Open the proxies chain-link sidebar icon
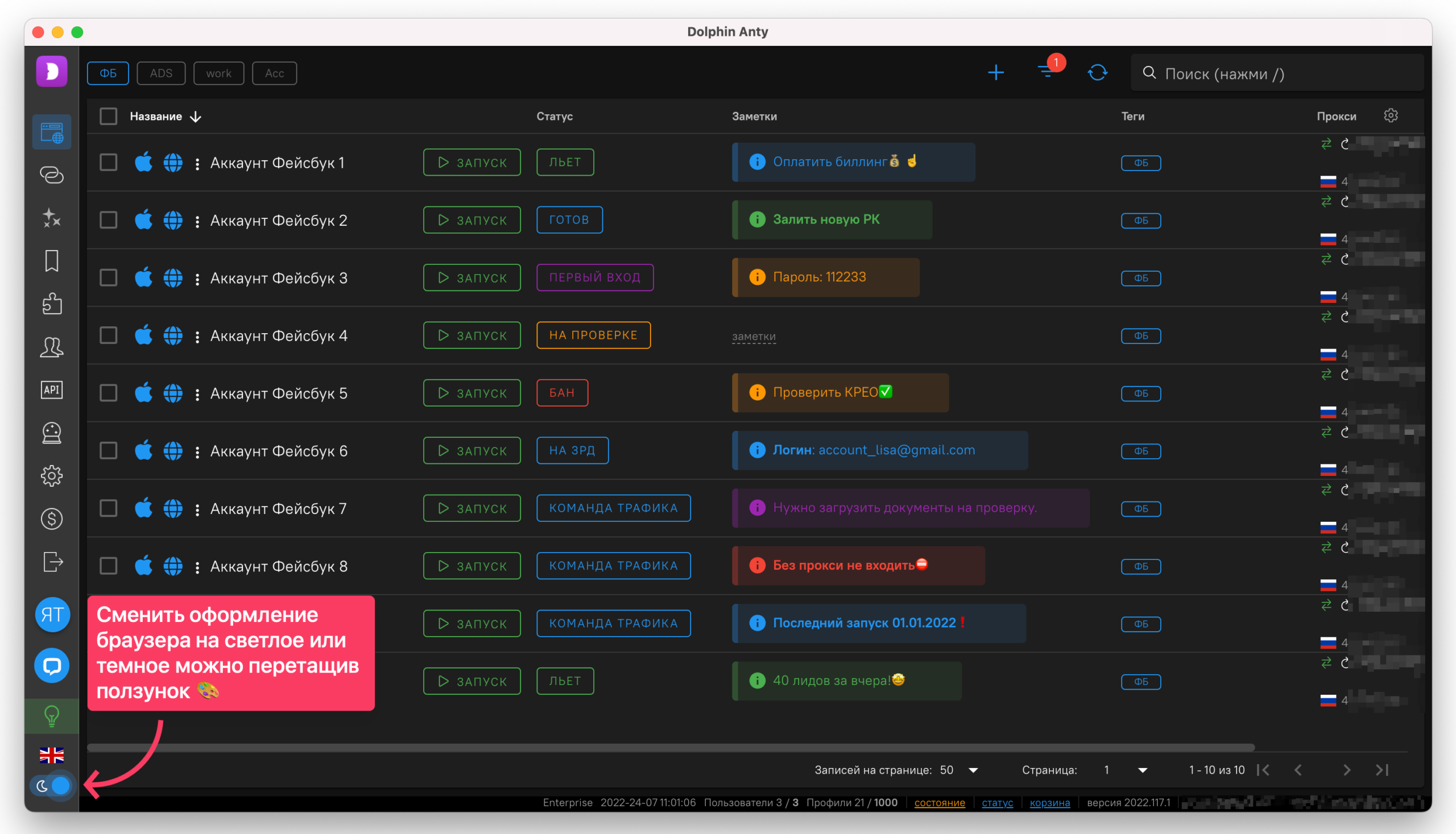 [x=52, y=175]
